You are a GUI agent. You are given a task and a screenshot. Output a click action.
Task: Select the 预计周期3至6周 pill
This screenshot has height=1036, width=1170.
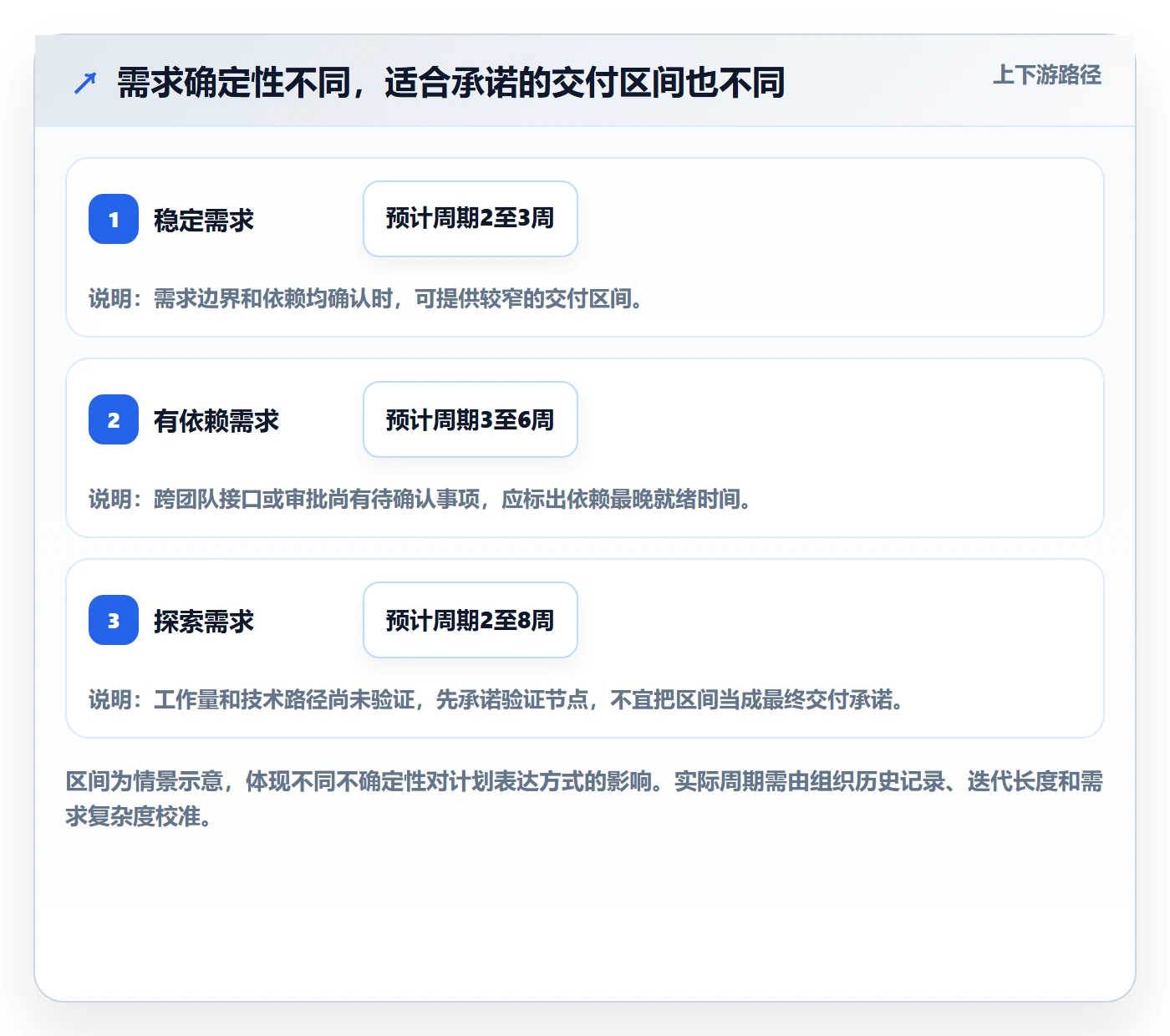(x=471, y=419)
